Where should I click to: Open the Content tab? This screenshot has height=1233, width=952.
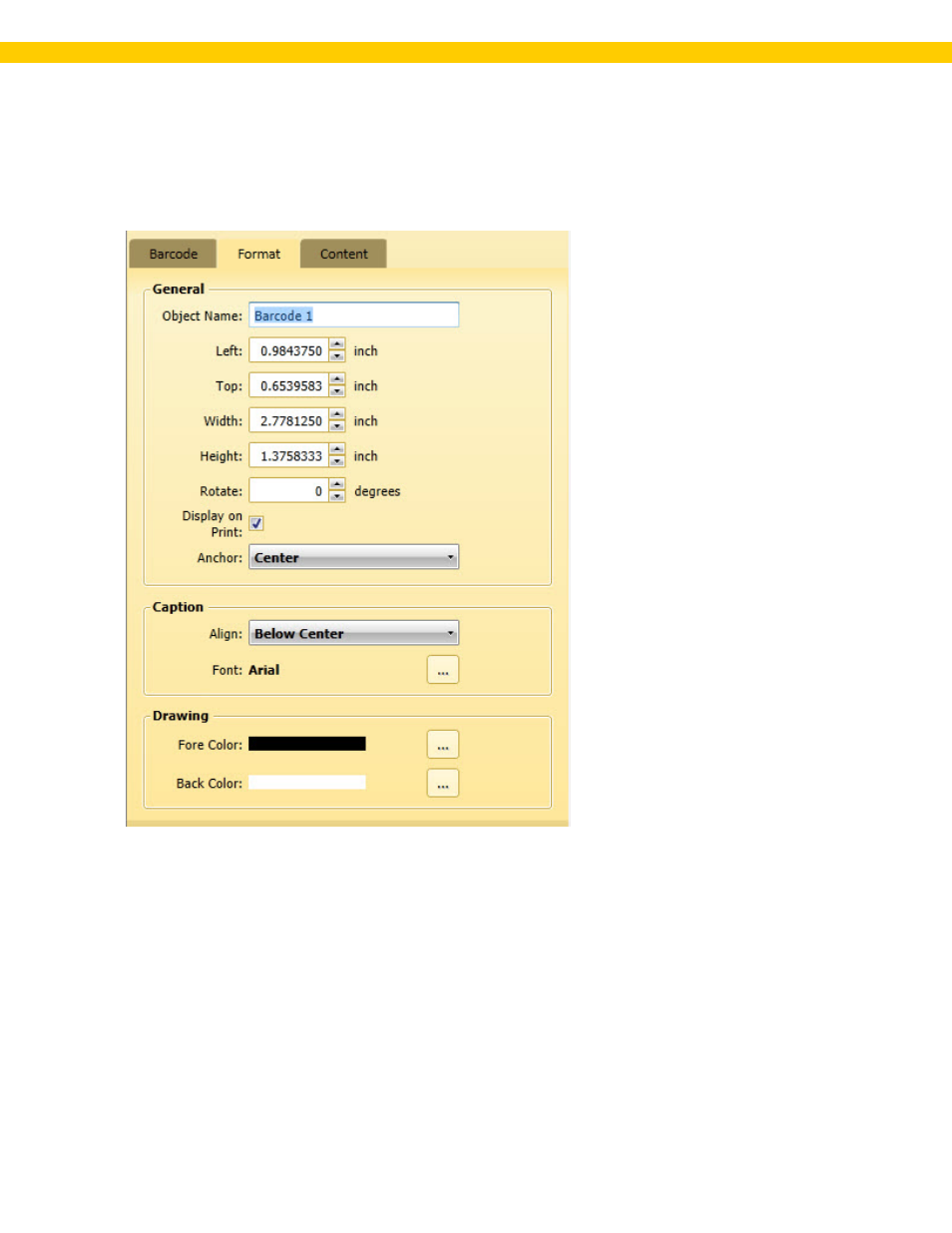[343, 254]
